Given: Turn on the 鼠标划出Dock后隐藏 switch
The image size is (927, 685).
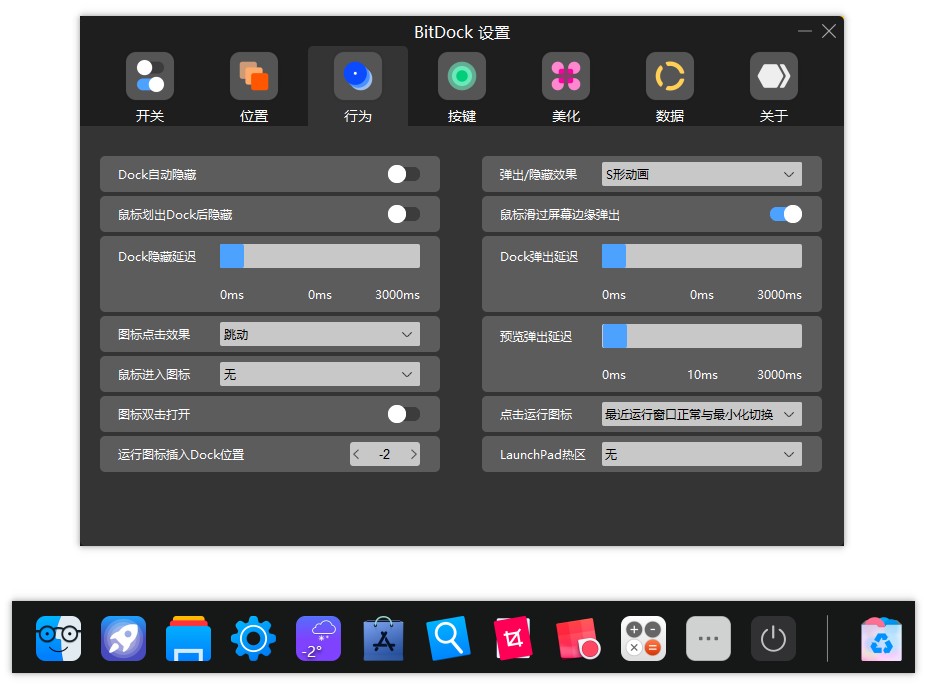Looking at the screenshot, I should 403,213.
